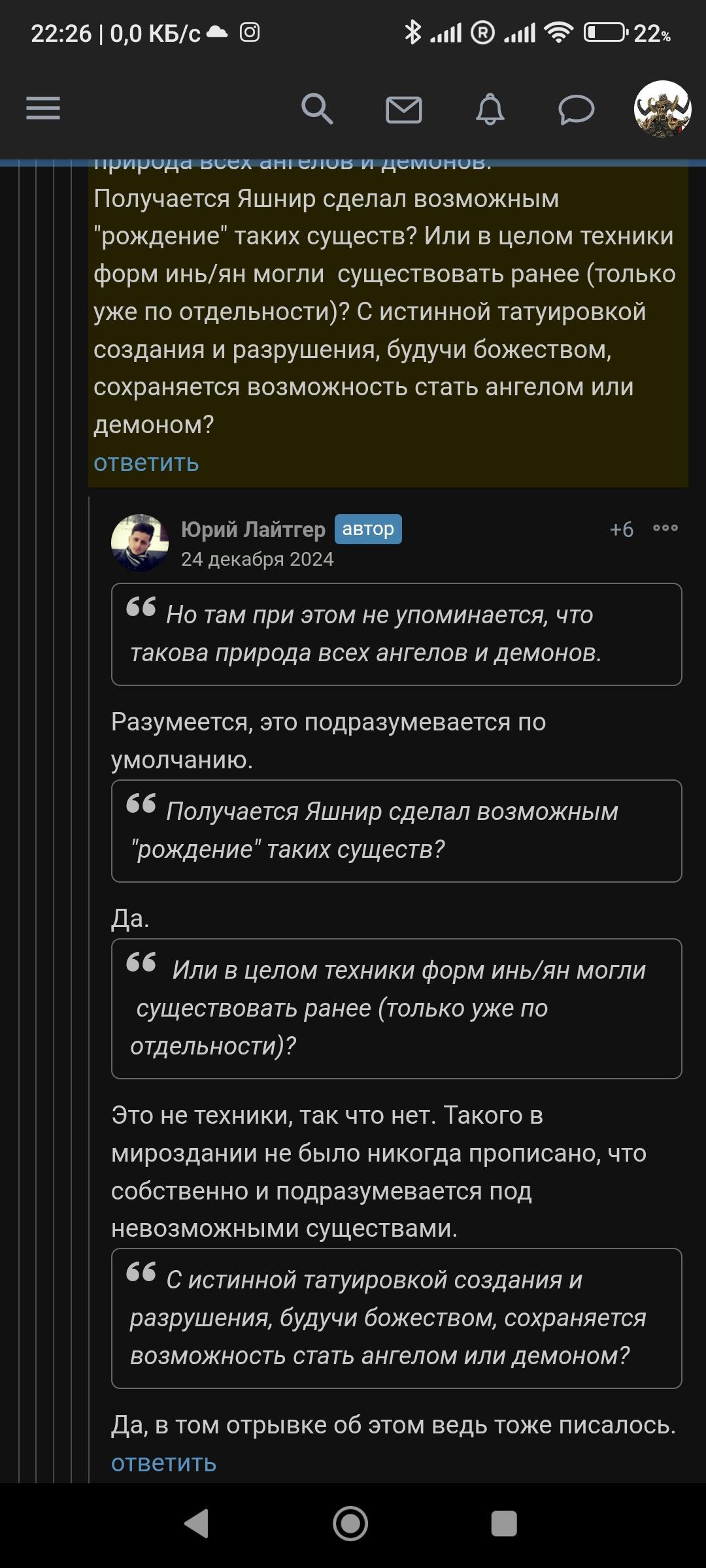Open the comments speech bubble icon

pos(576,109)
